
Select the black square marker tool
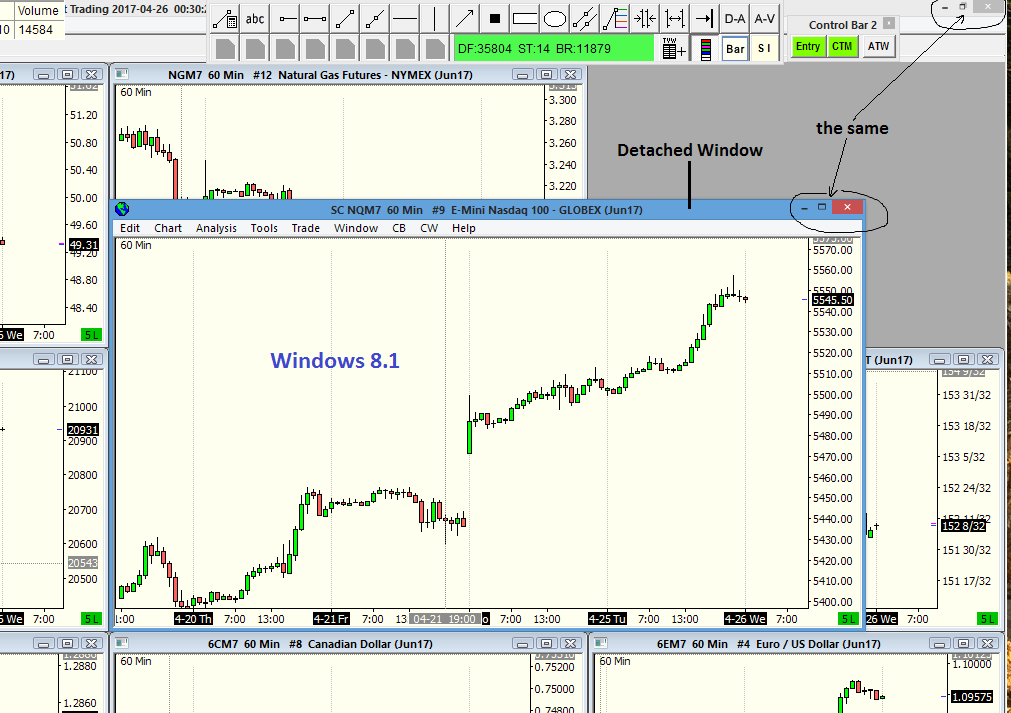(x=495, y=19)
